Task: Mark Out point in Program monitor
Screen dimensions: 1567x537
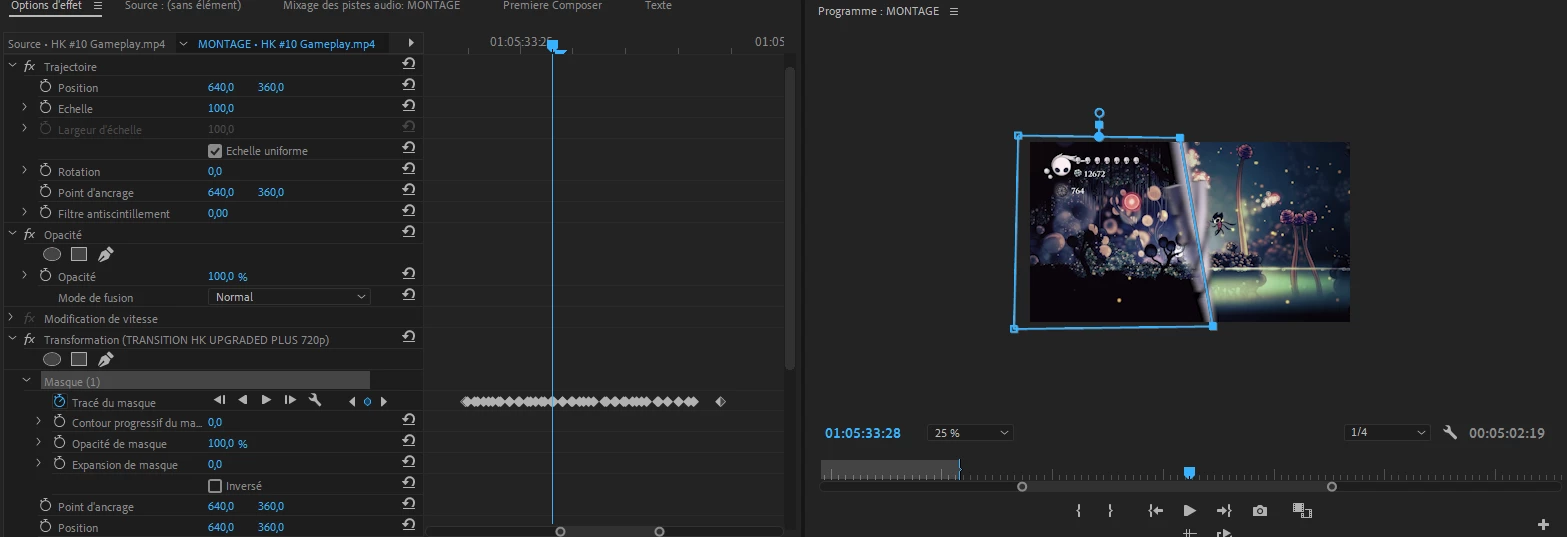Action: click(x=1110, y=511)
